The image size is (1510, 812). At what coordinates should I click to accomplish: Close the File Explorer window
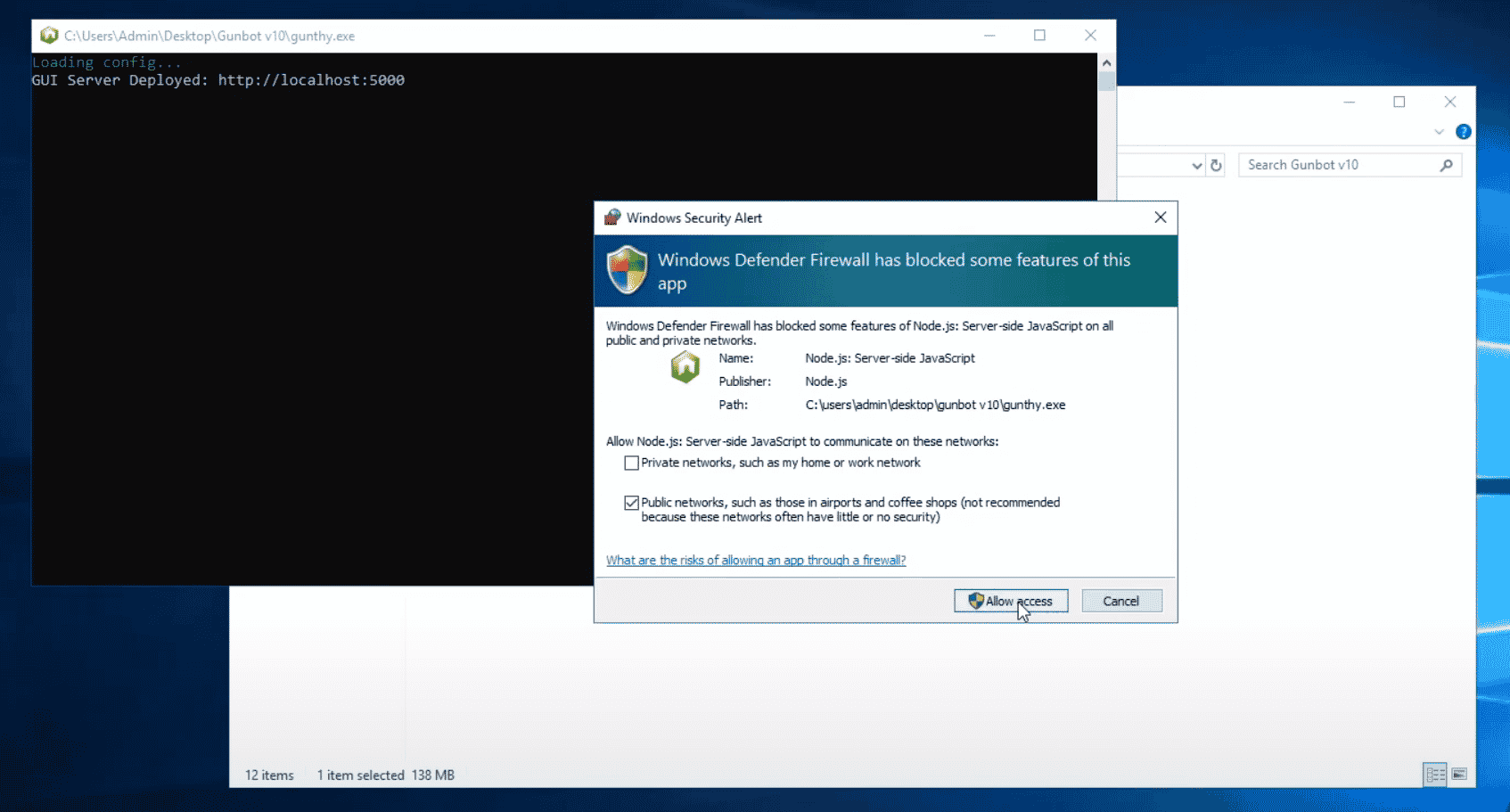pyautogui.click(x=1450, y=102)
